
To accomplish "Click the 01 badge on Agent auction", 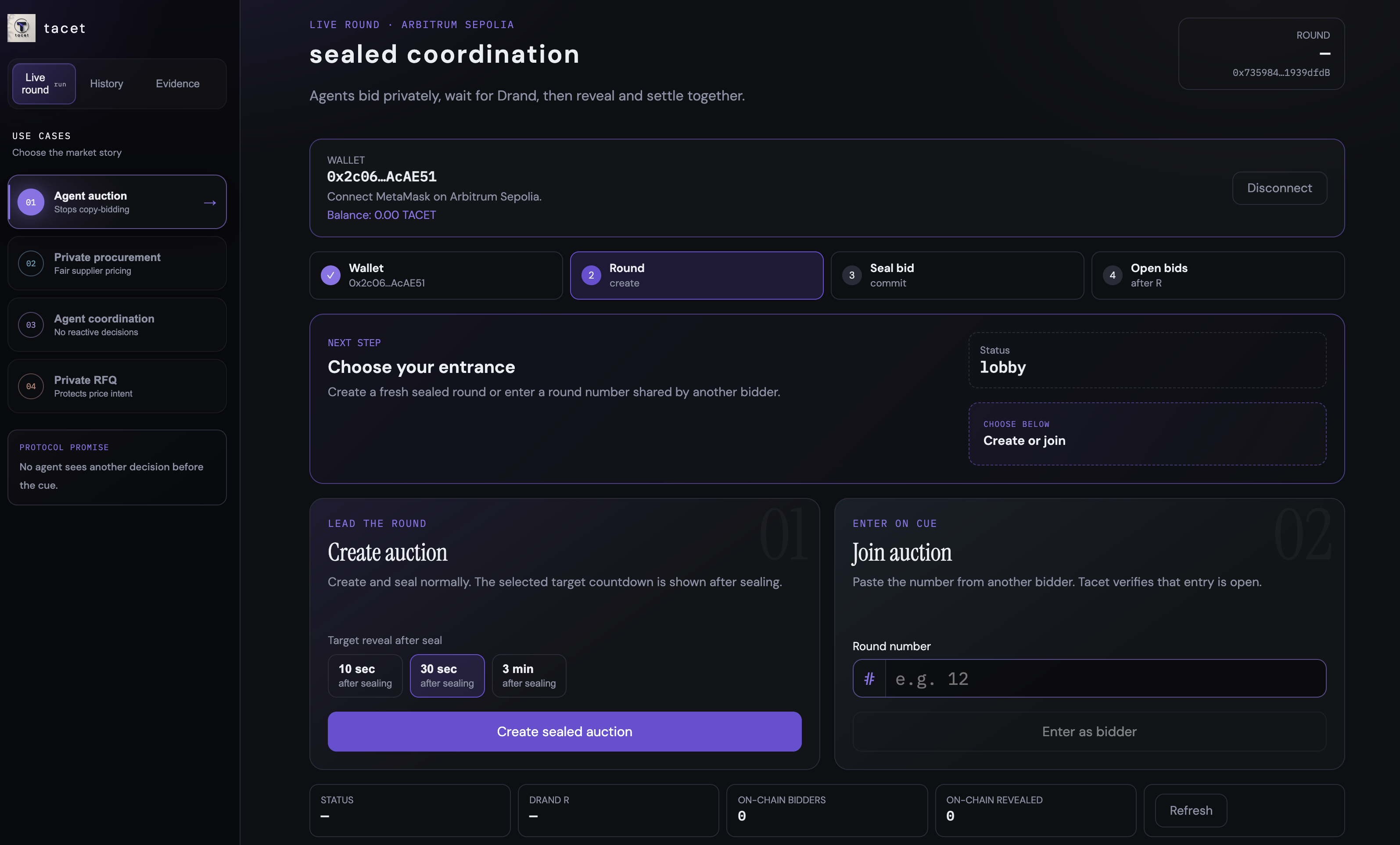I will coord(31,202).
